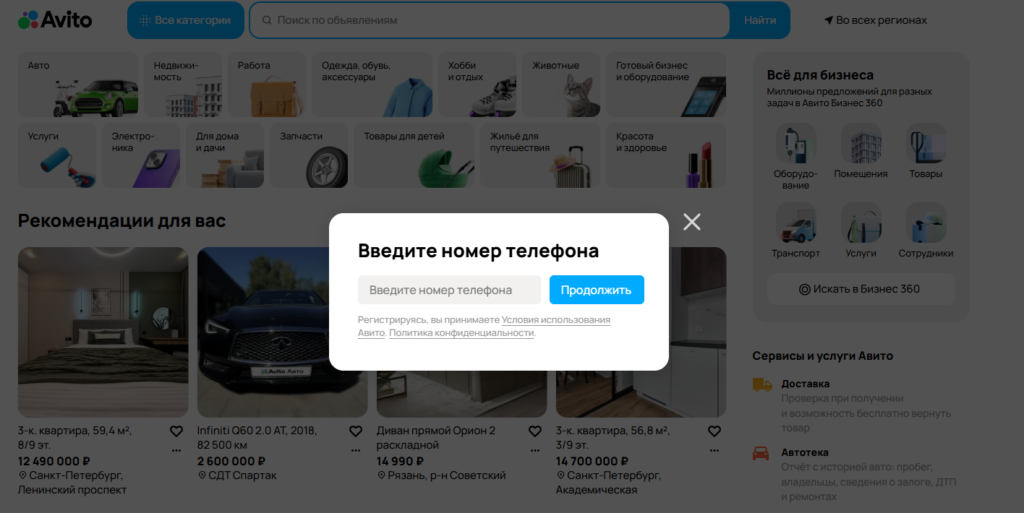Open the 3-к. квартира, 56,8 м² listing title
1024x513 pixels.
613,437
